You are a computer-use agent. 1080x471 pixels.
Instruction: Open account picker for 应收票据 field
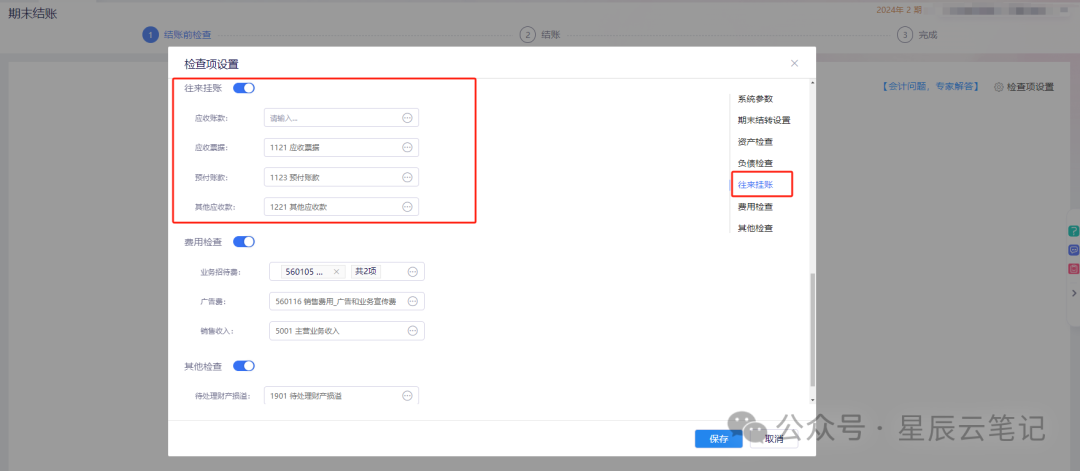[x=407, y=147]
